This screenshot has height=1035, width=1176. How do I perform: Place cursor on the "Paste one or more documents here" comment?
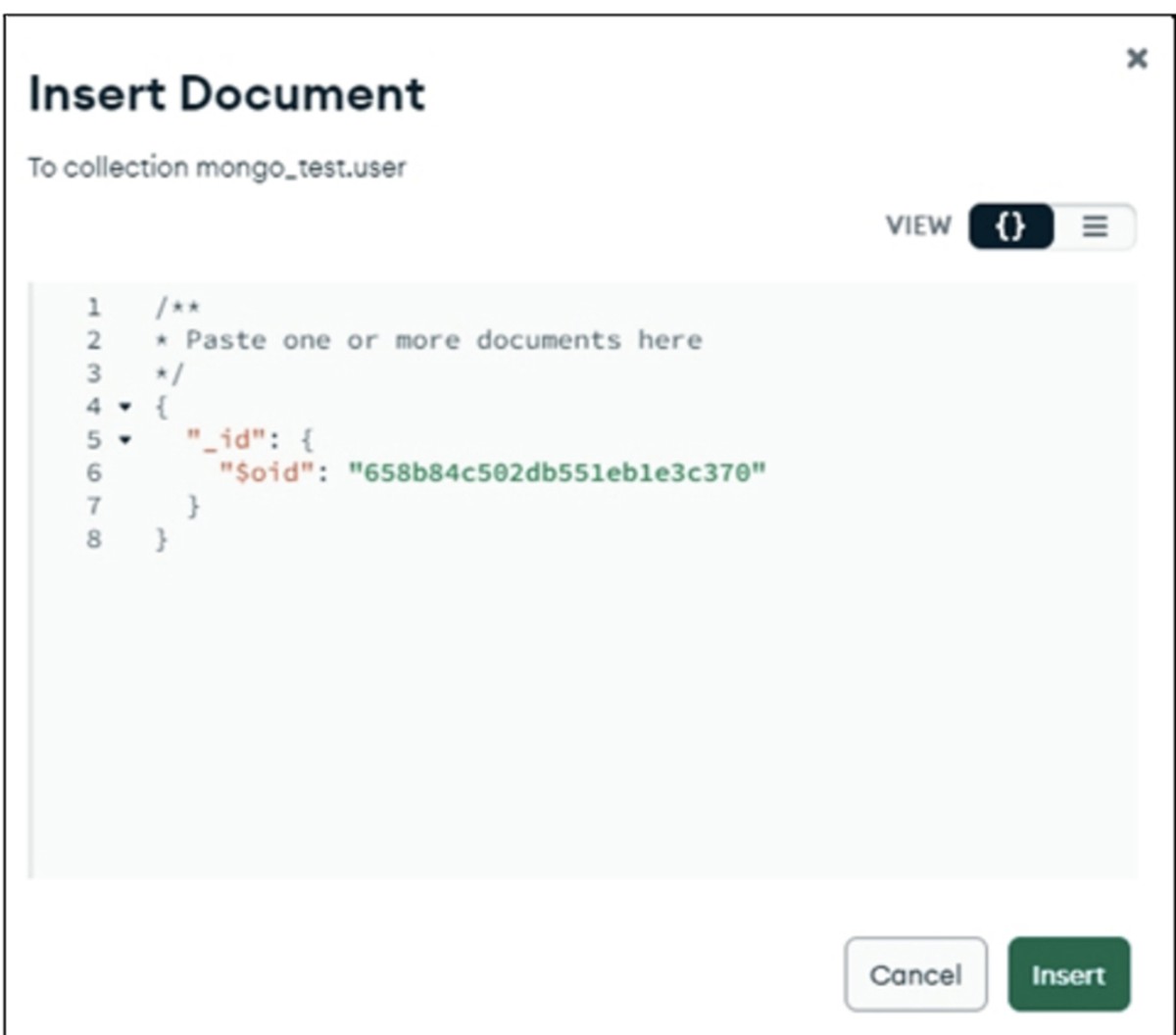pos(444,340)
